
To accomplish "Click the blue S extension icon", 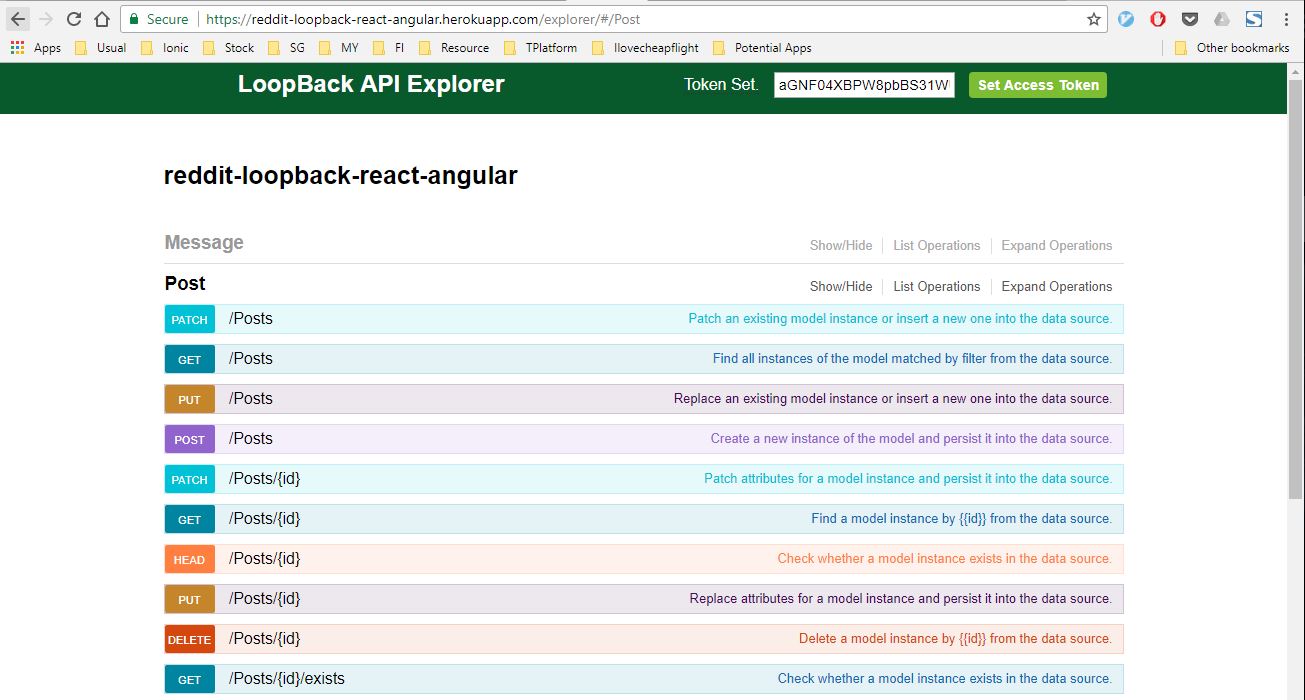I will point(1254,19).
